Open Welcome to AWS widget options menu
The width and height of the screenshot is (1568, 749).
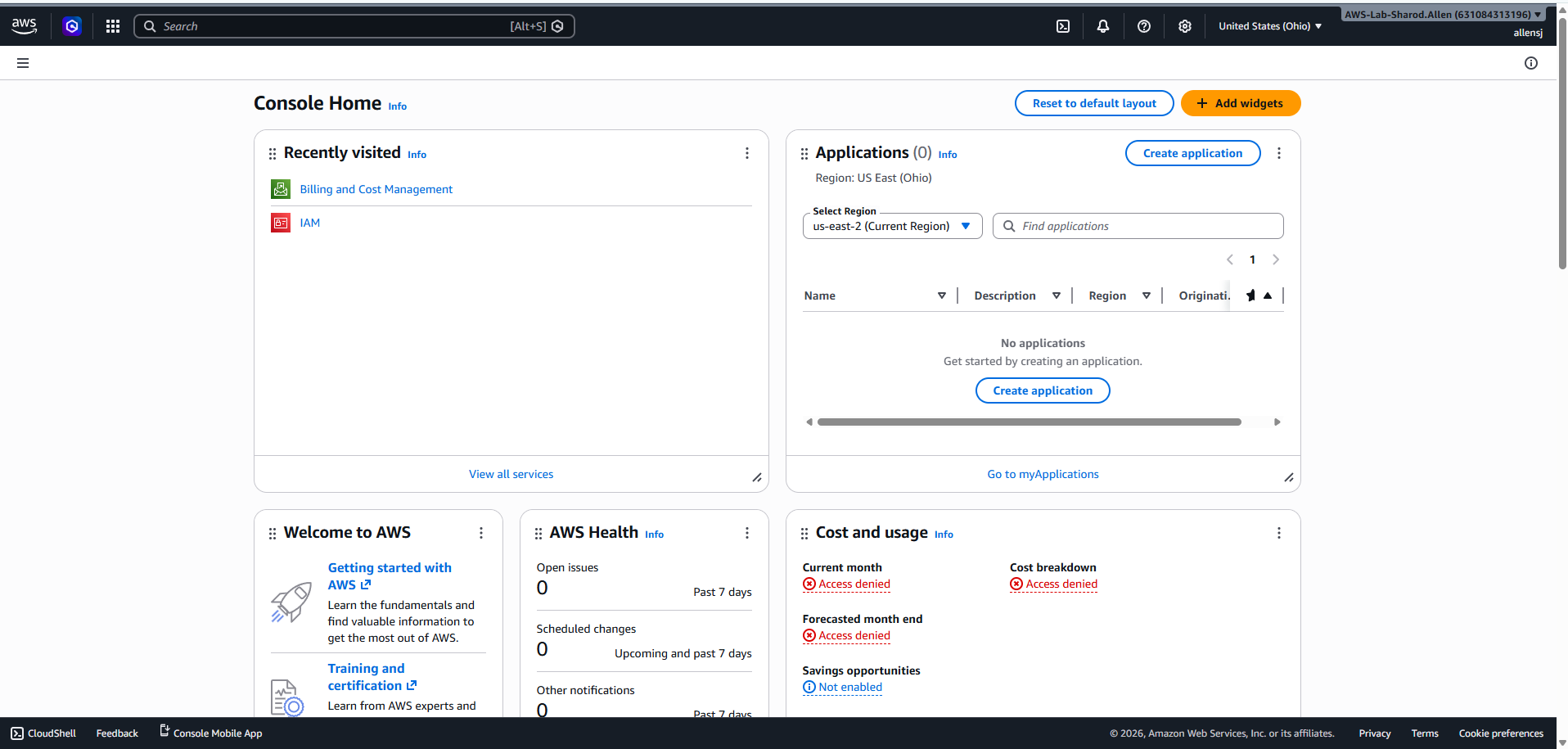pos(481,533)
